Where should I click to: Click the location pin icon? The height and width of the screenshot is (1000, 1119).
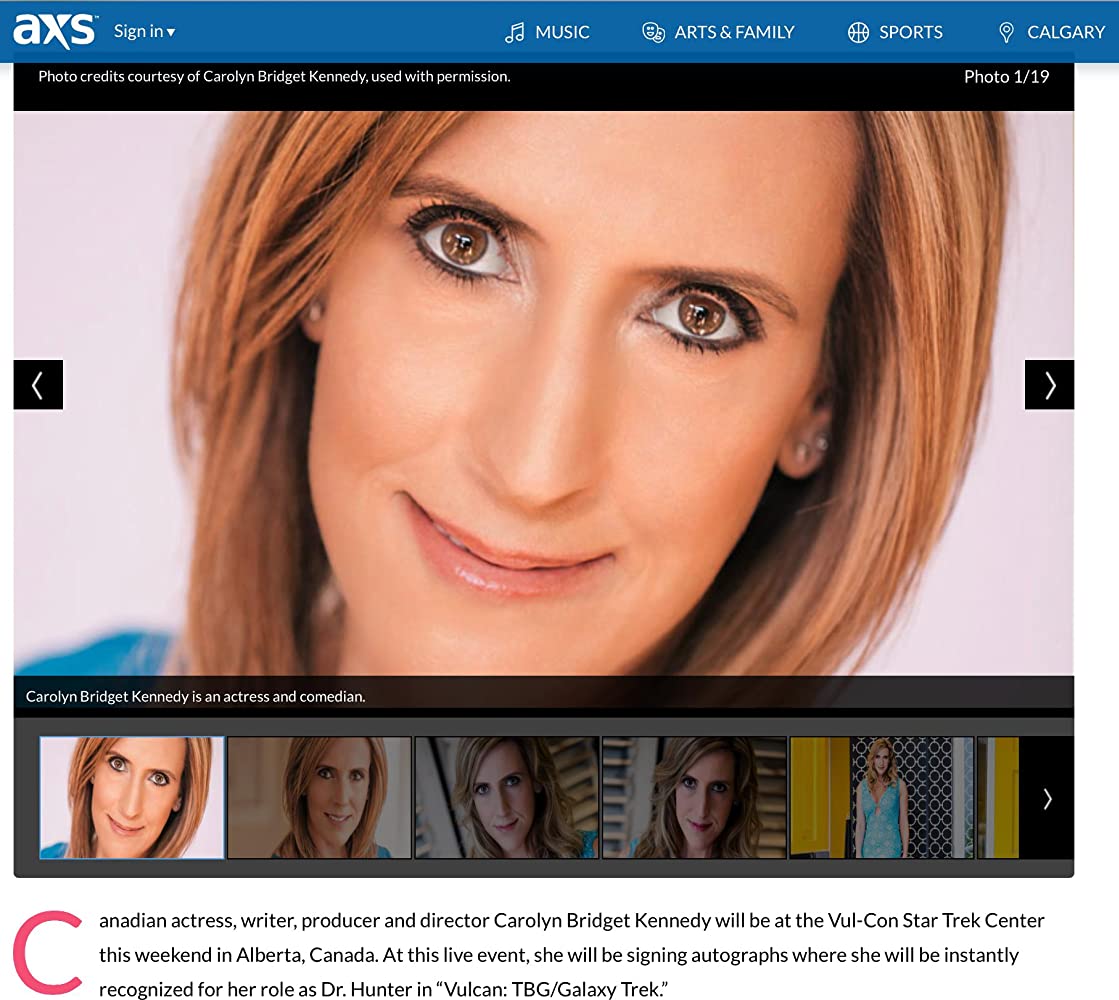(x=1006, y=33)
